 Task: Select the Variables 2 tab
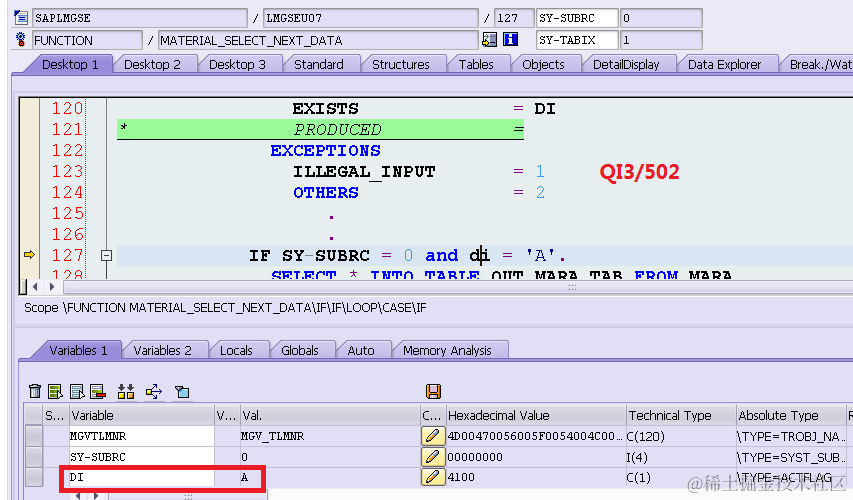pos(162,350)
